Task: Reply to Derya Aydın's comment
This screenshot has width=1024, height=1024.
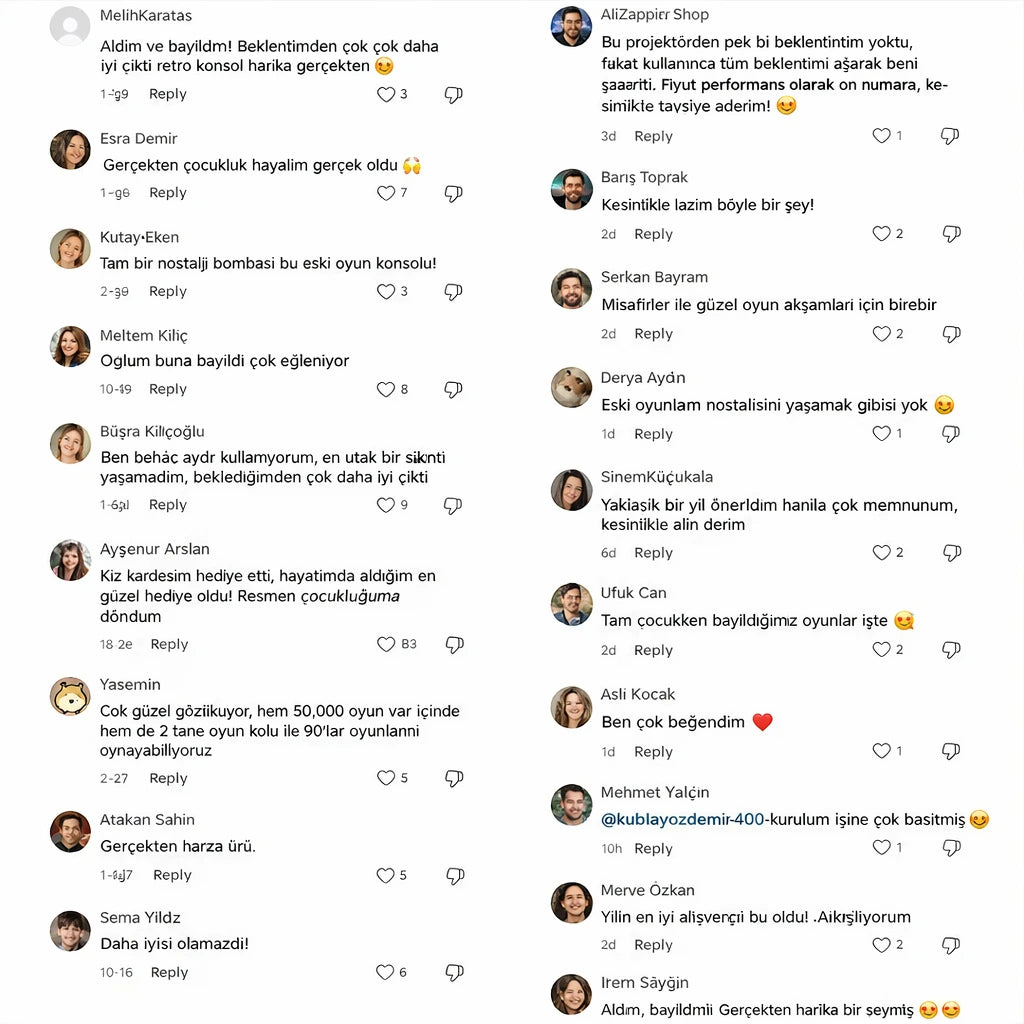Action: point(653,434)
